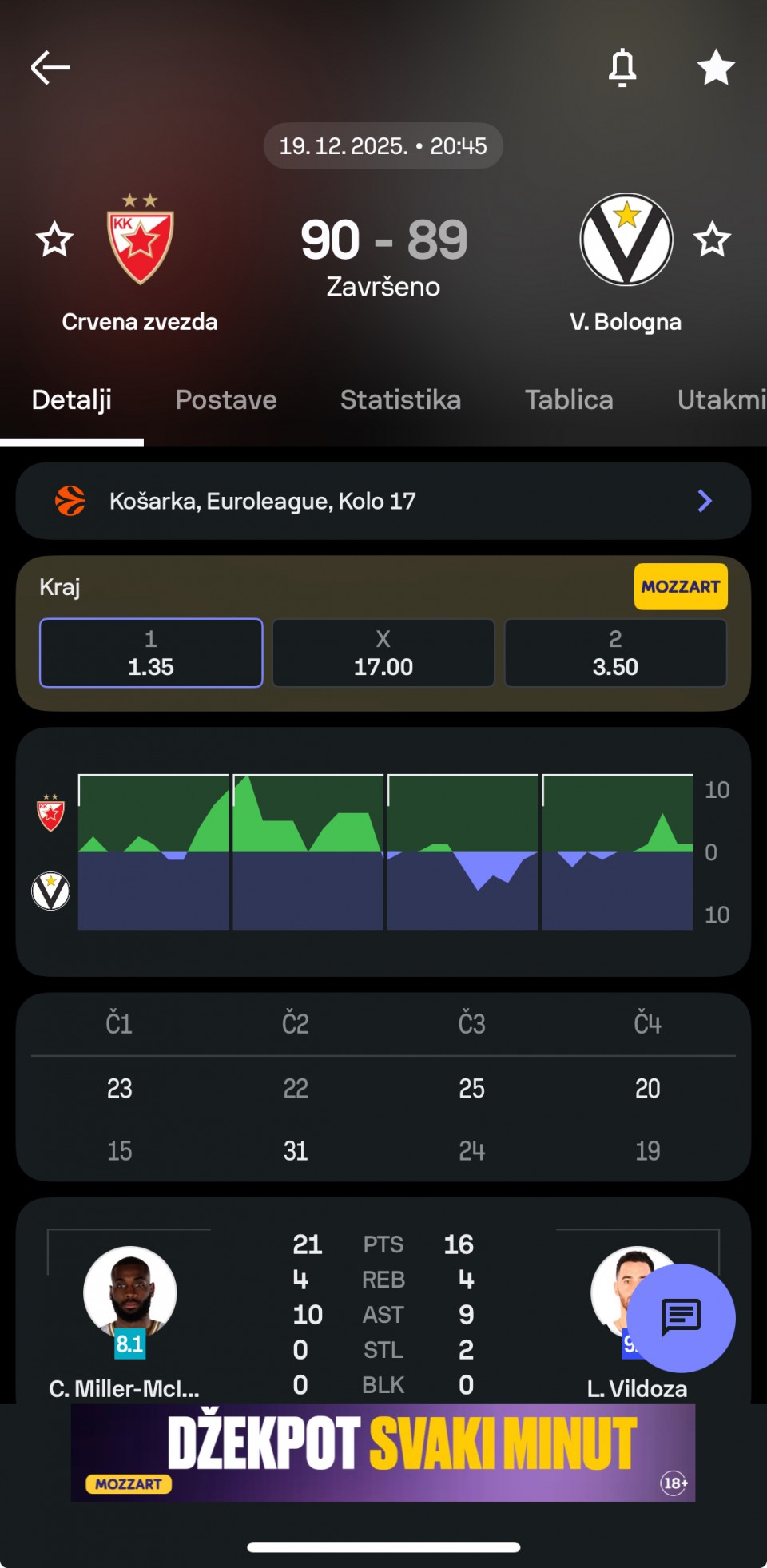Tap the V. Bologna team logo
The width and height of the screenshot is (767, 1568).
point(626,240)
